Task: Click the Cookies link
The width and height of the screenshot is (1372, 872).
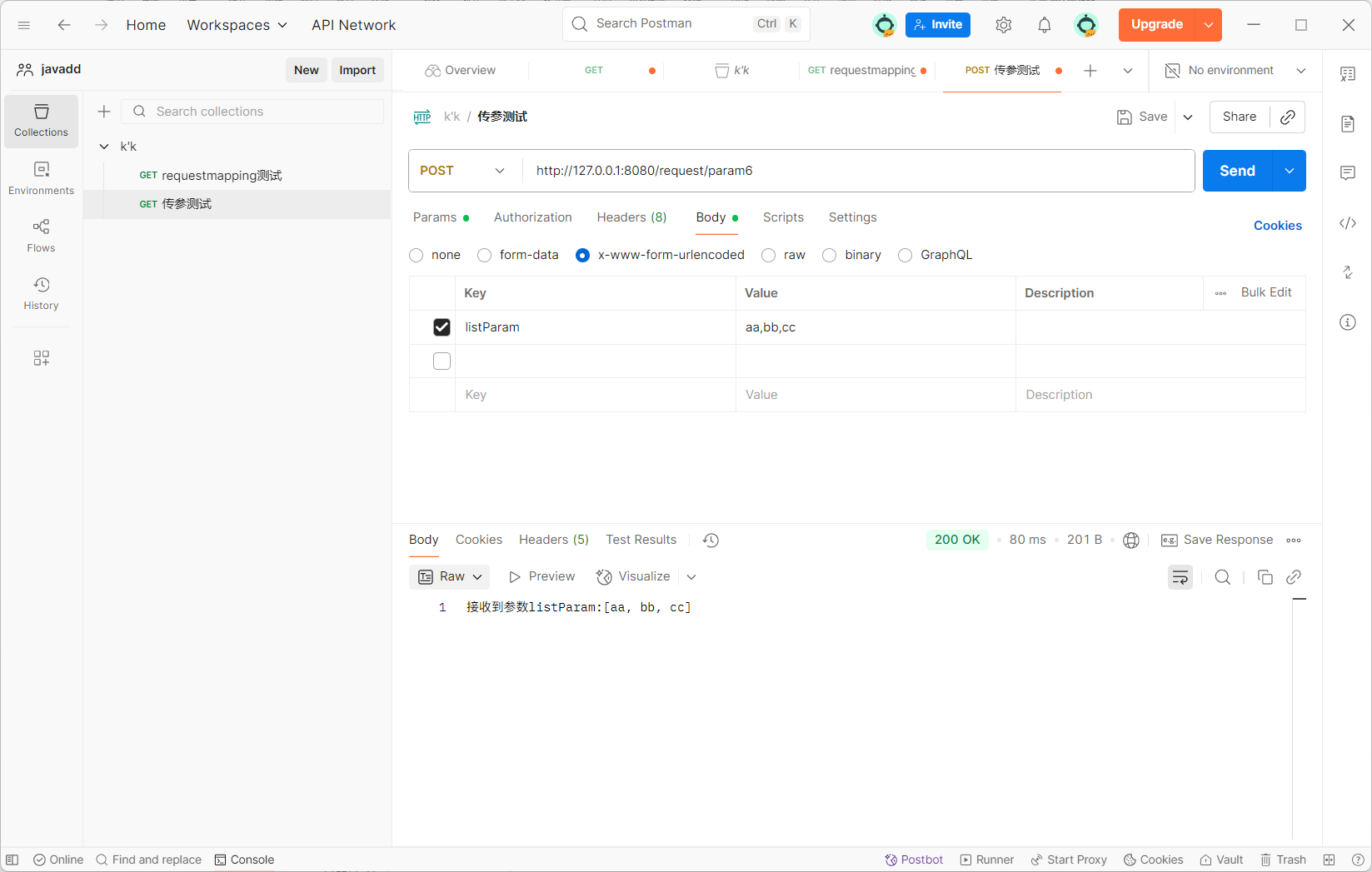Action: (1277, 226)
